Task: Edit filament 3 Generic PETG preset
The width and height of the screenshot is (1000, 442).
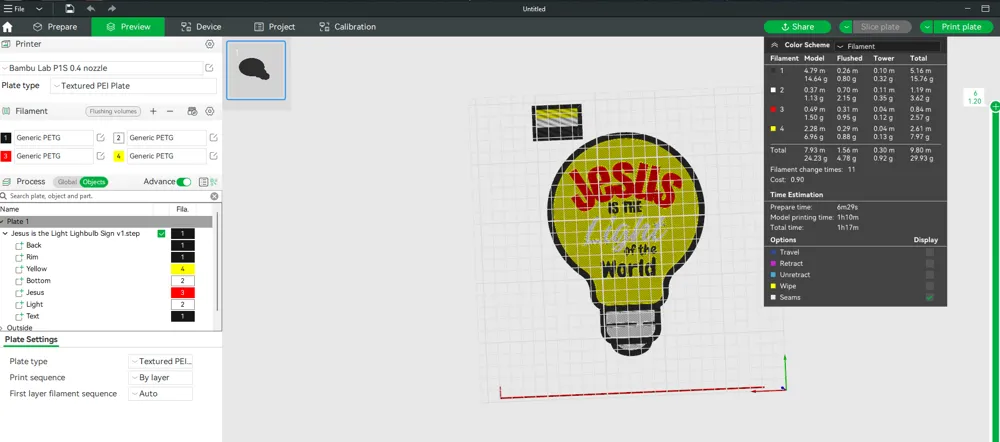Action: (101, 156)
